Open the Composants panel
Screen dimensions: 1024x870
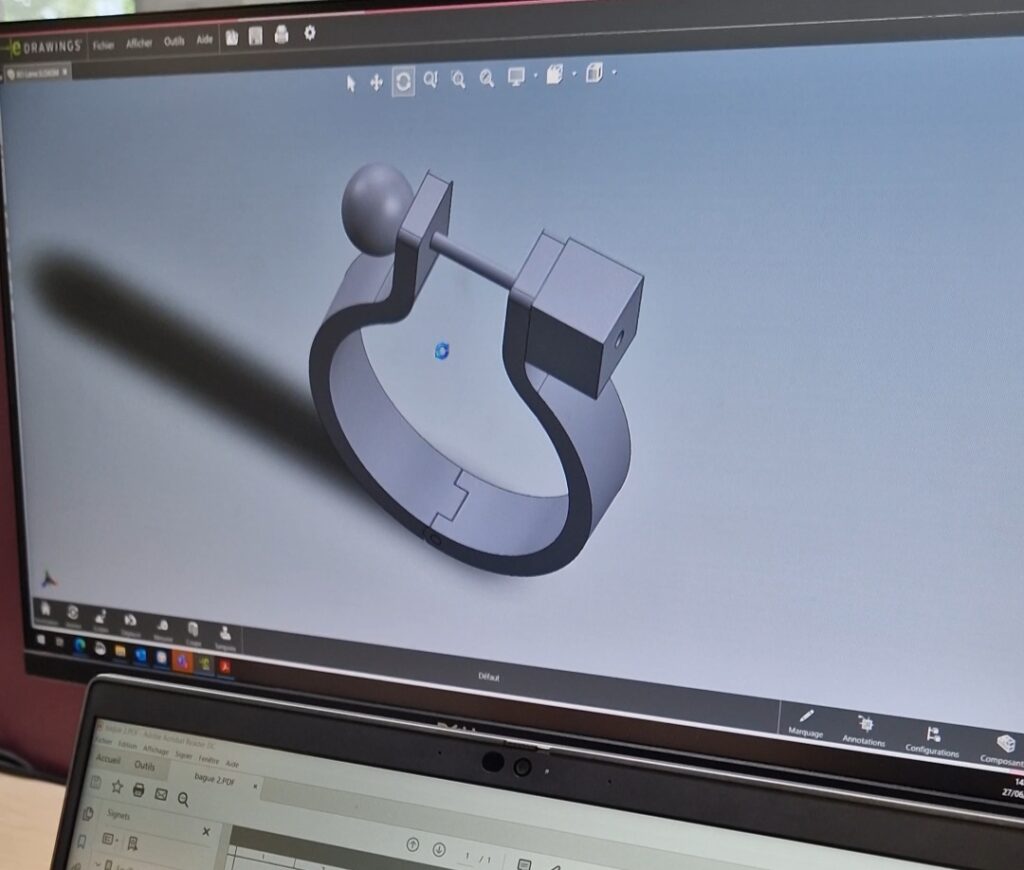click(x=1003, y=751)
